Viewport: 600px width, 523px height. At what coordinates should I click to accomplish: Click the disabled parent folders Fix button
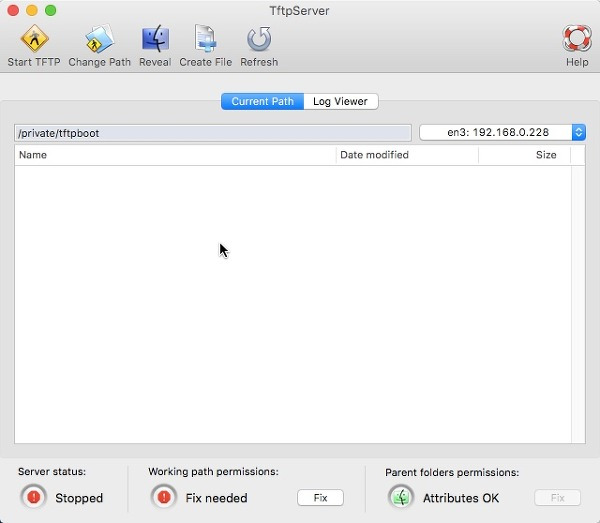point(558,498)
